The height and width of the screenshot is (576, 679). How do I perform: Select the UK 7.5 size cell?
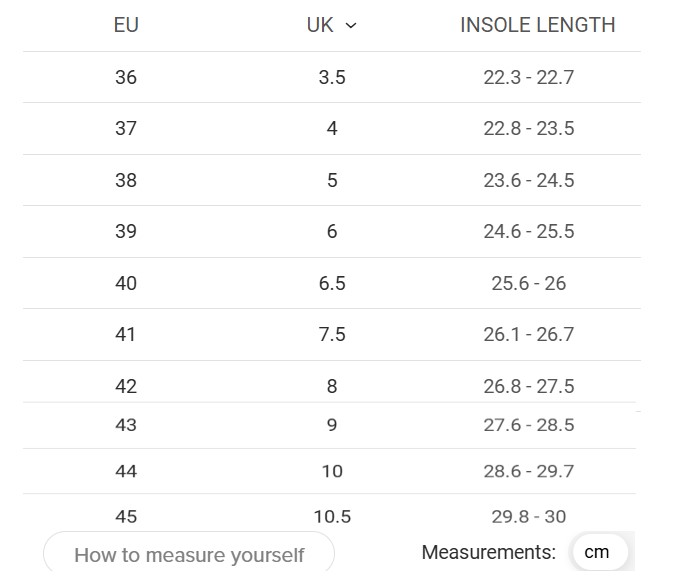[x=332, y=334]
